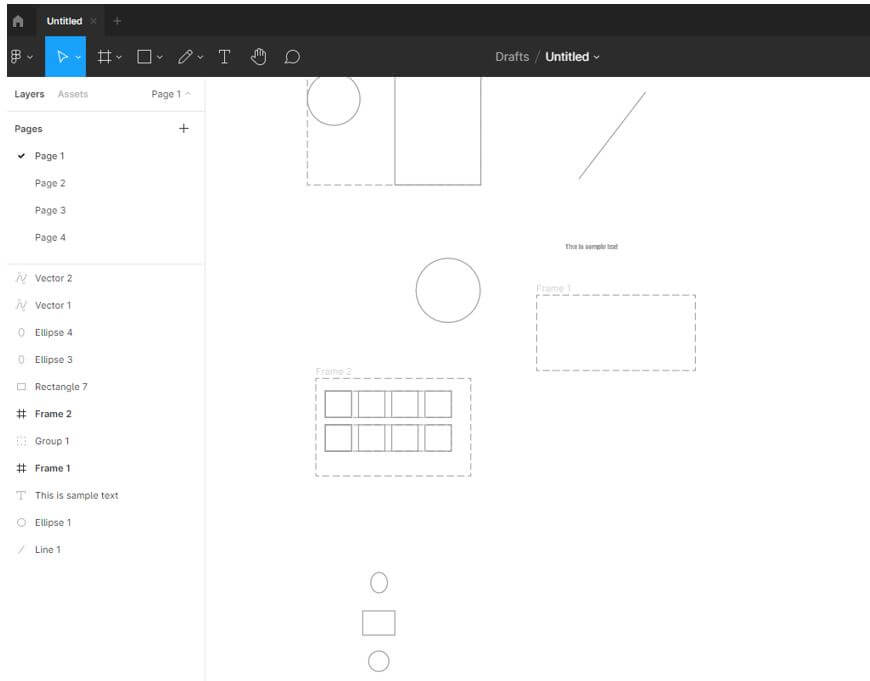Click the Line 1 layer icon

[21, 550]
